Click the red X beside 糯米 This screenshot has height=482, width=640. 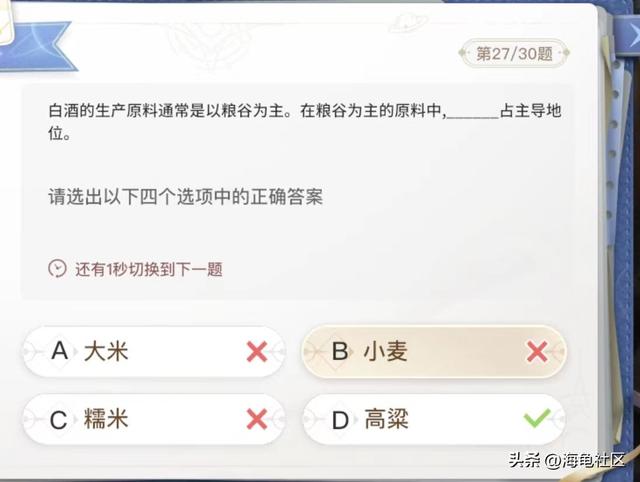pyautogui.click(x=257, y=420)
